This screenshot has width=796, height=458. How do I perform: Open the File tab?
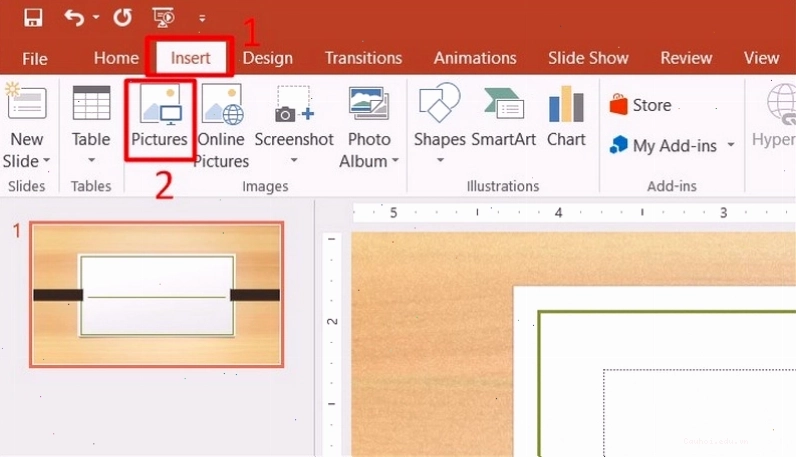pos(35,58)
